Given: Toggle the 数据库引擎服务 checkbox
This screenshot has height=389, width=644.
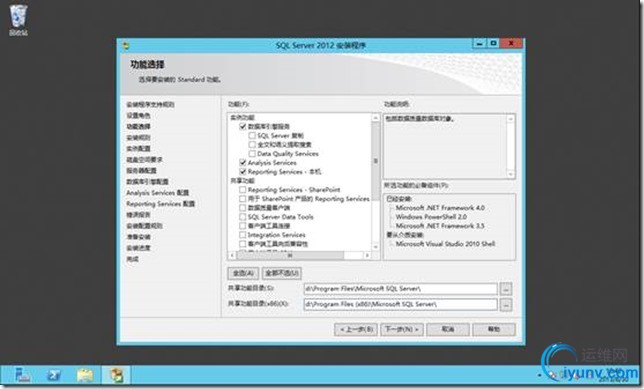Looking at the screenshot, I should click(x=243, y=127).
